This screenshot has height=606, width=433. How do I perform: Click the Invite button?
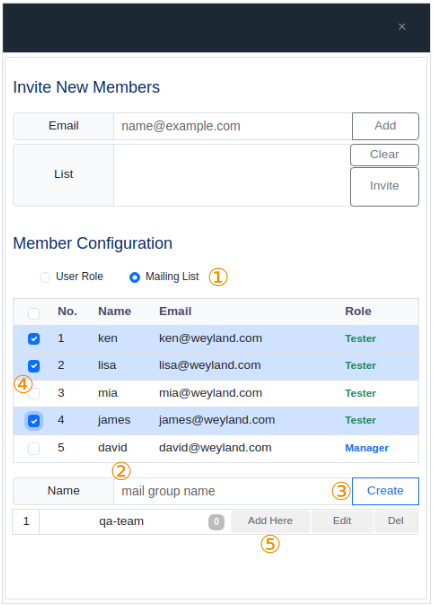click(384, 187)
